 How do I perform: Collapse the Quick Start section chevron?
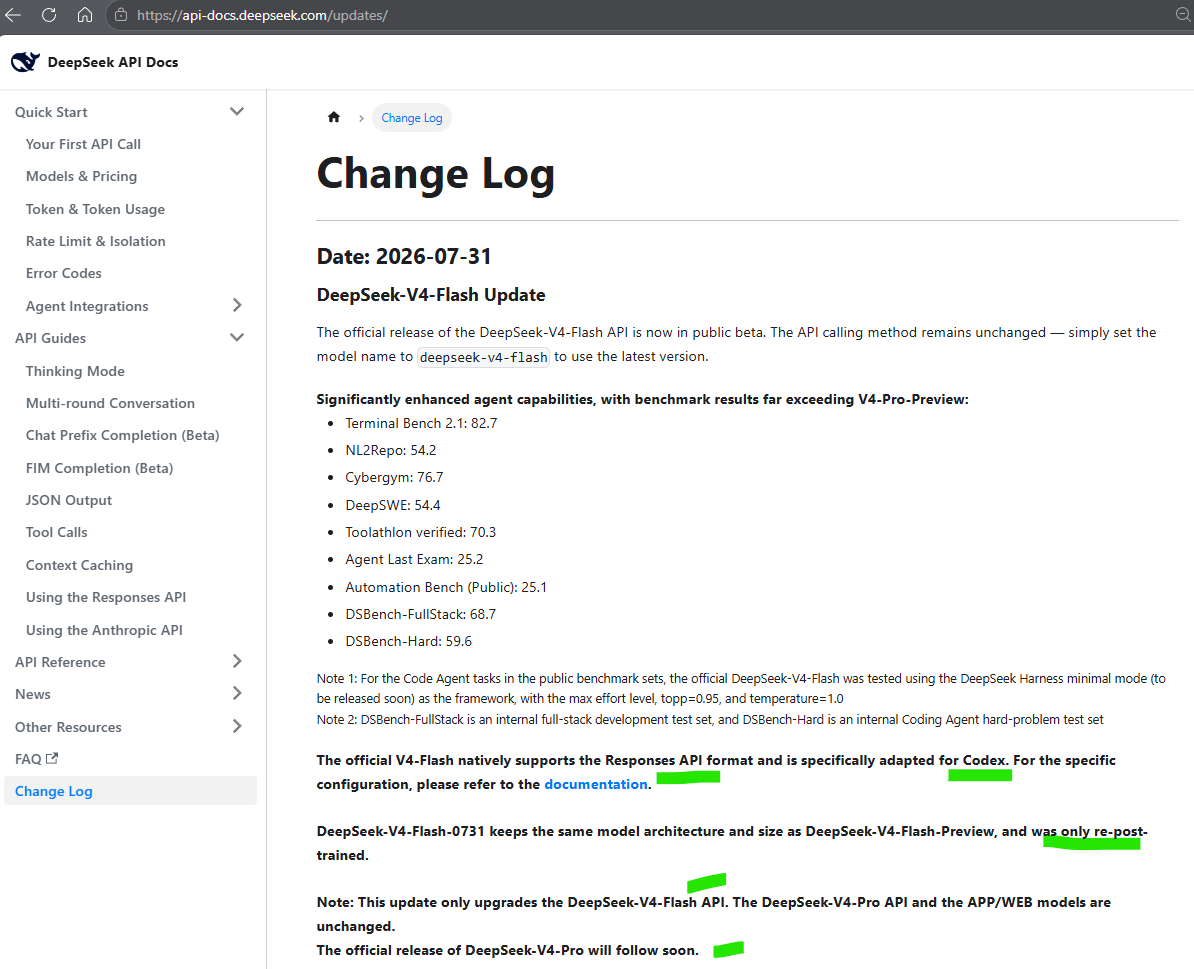[x=237, y=111]
